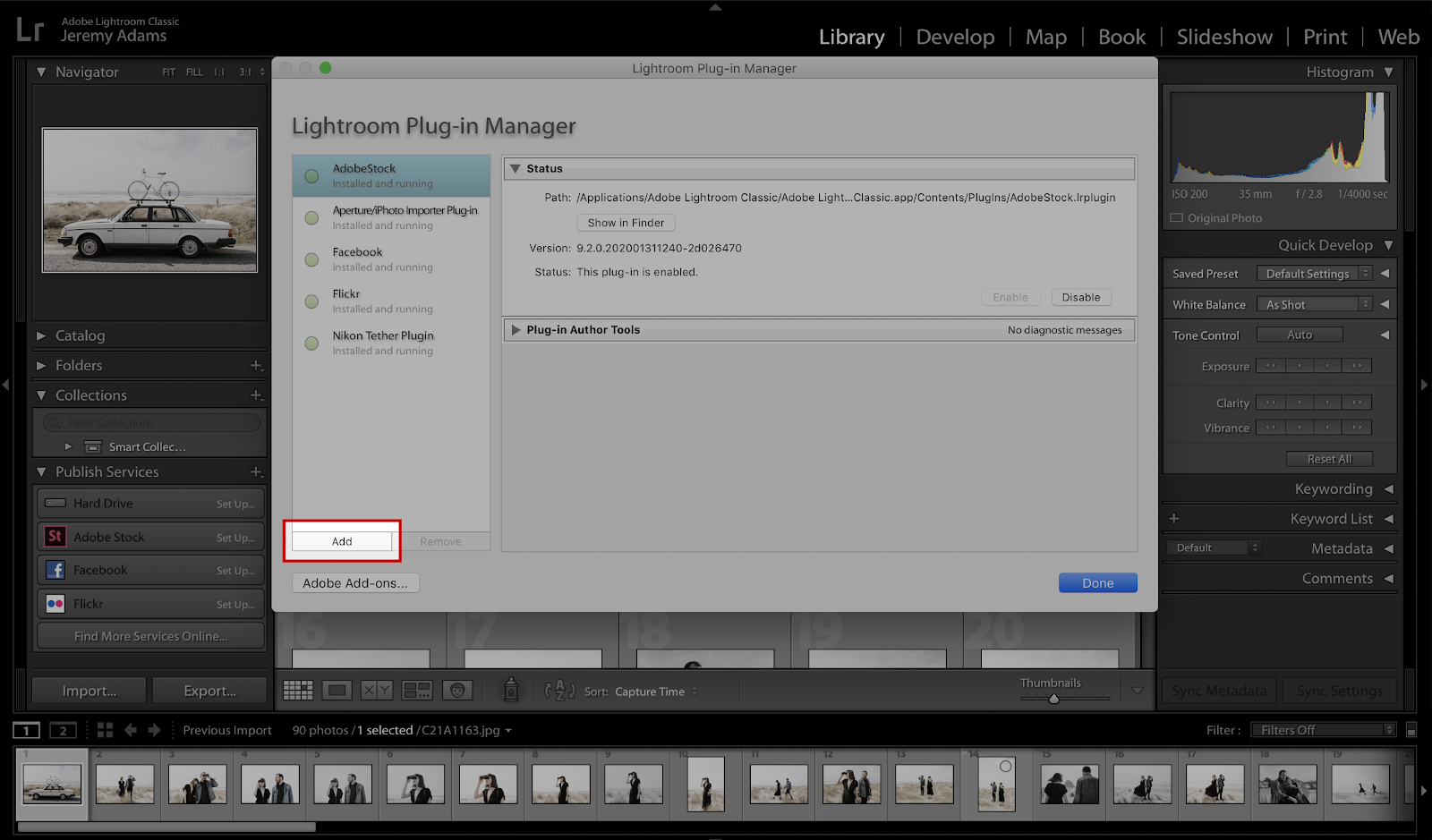Hide top module picker with arrow

715,6
